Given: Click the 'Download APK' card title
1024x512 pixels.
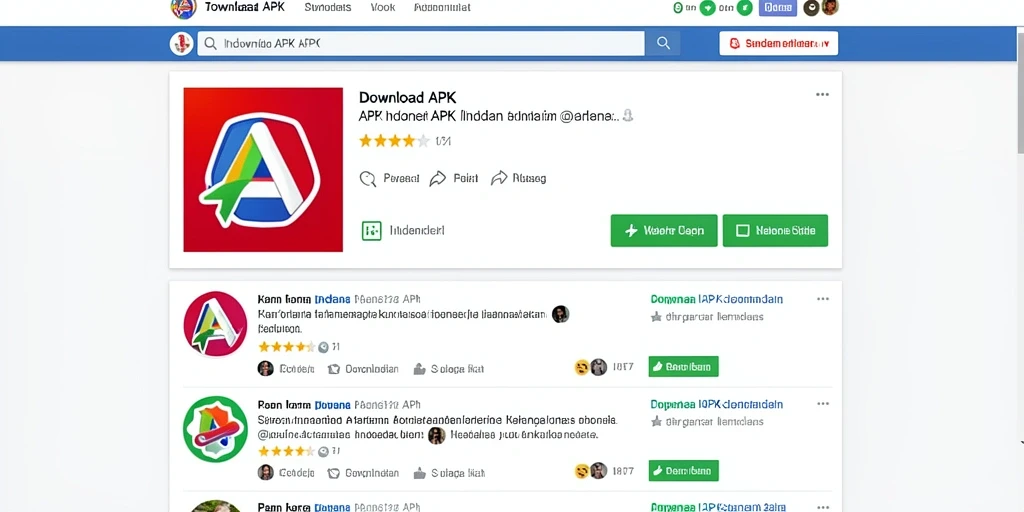Looking at the screenshot, I should (408, 97).
